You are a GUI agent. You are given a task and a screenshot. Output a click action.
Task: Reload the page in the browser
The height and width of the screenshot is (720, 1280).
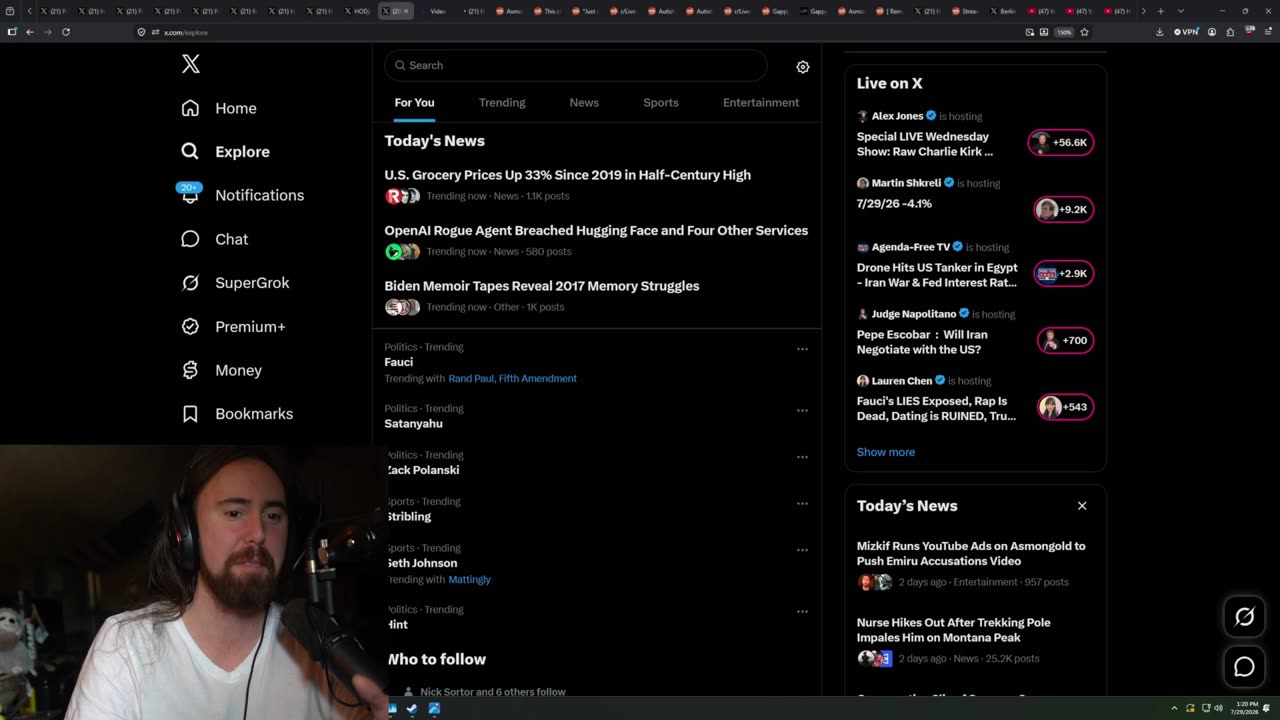66,32
